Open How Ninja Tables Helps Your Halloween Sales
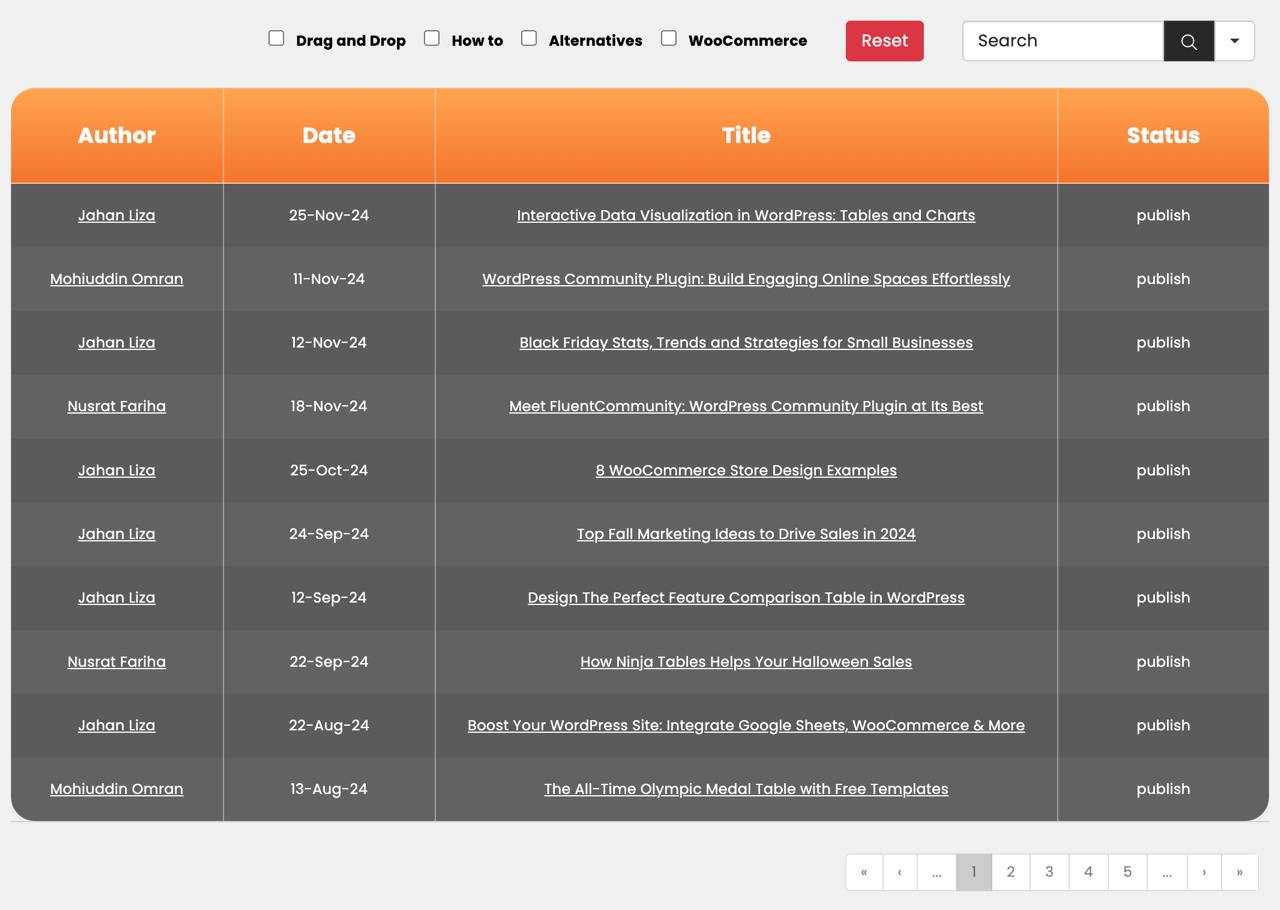The image size is (1280, 910). tap(746, 661)
